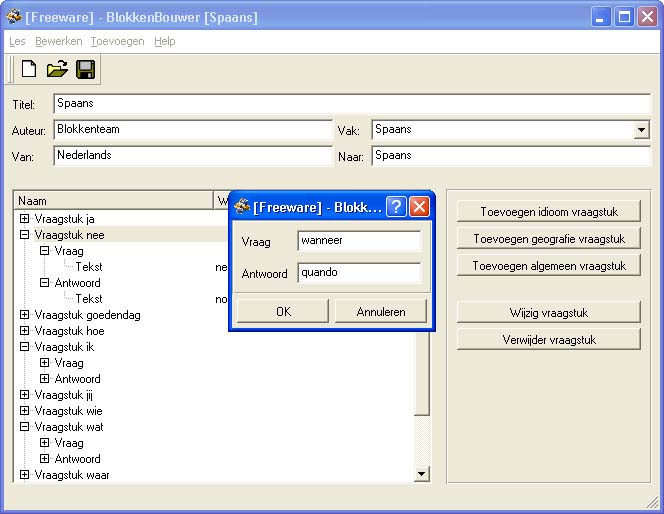The image size is (664, 514).
Task: Click the Save floppy disk icon
Action: click(85, 69)
